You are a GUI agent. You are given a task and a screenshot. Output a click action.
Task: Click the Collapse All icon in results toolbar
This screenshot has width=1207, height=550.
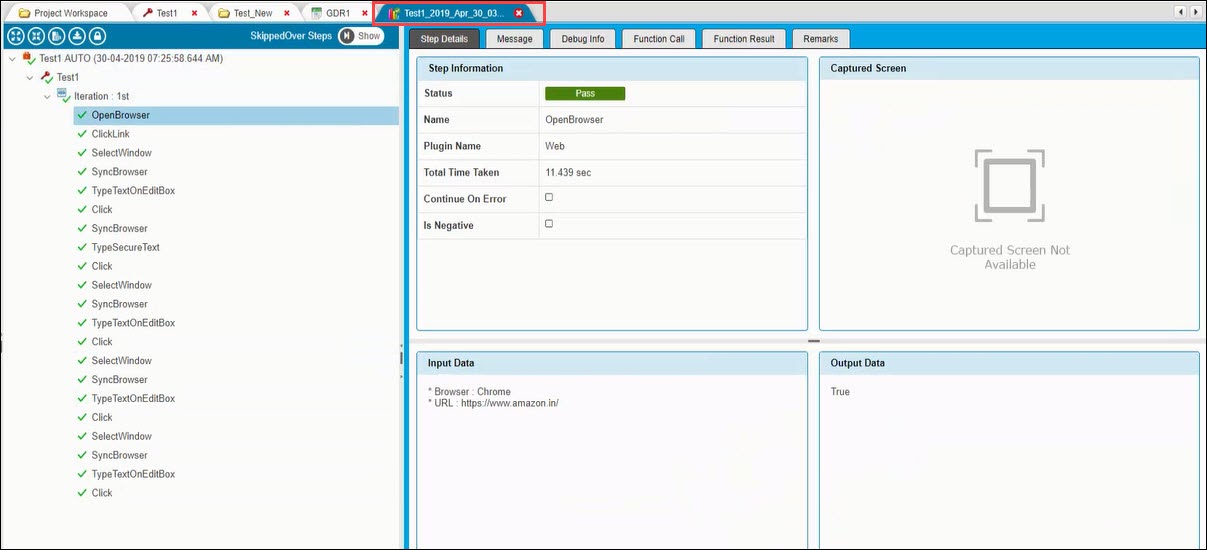coord(35,36)
